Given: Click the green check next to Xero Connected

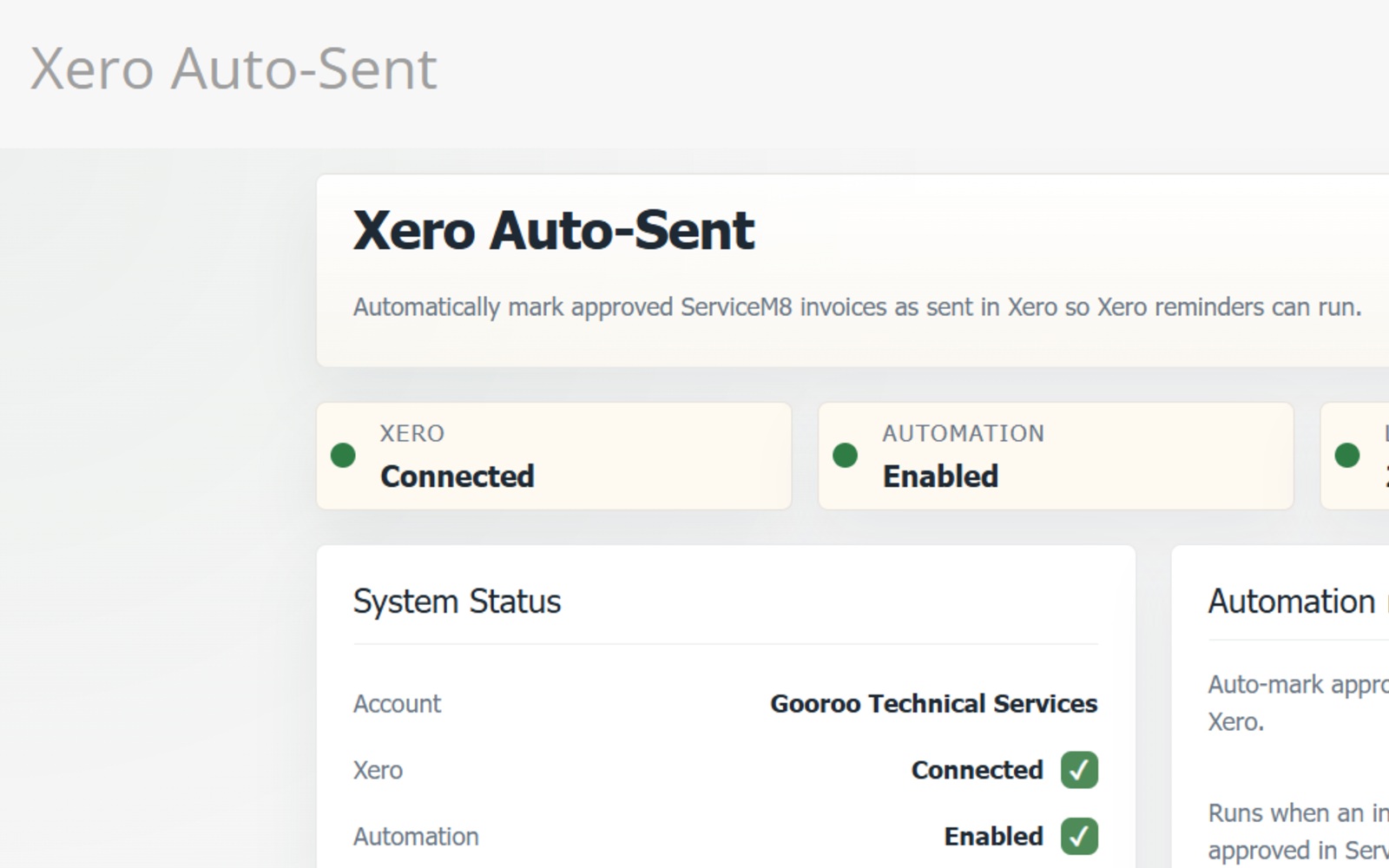Looking at the screenshot, I should pos(1079,770).
